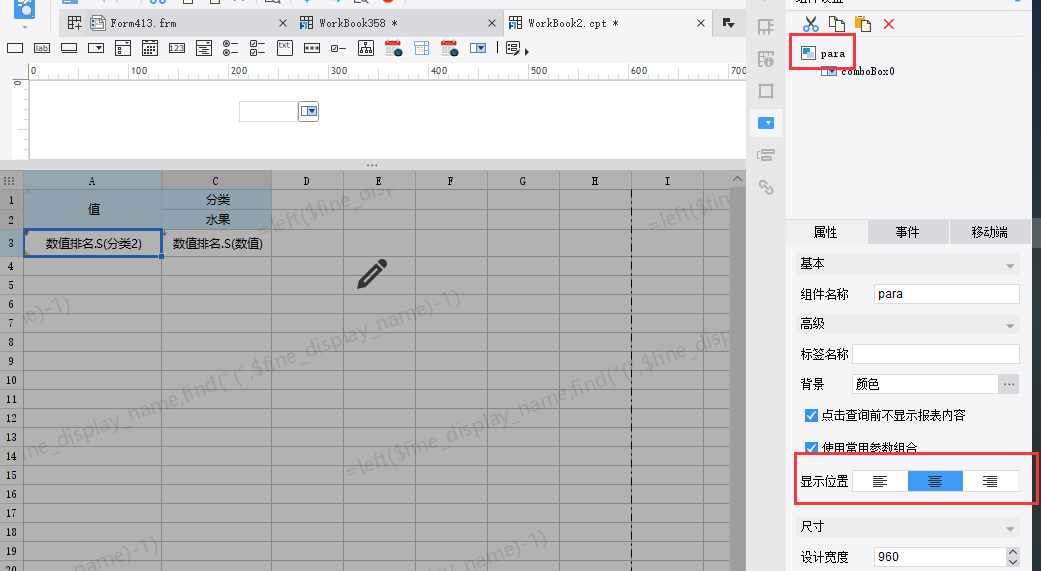The width and height of the screenshot is (1041, 571).
Task: Select cell containing 数值排名.S(分类2)
Action: 93,244
